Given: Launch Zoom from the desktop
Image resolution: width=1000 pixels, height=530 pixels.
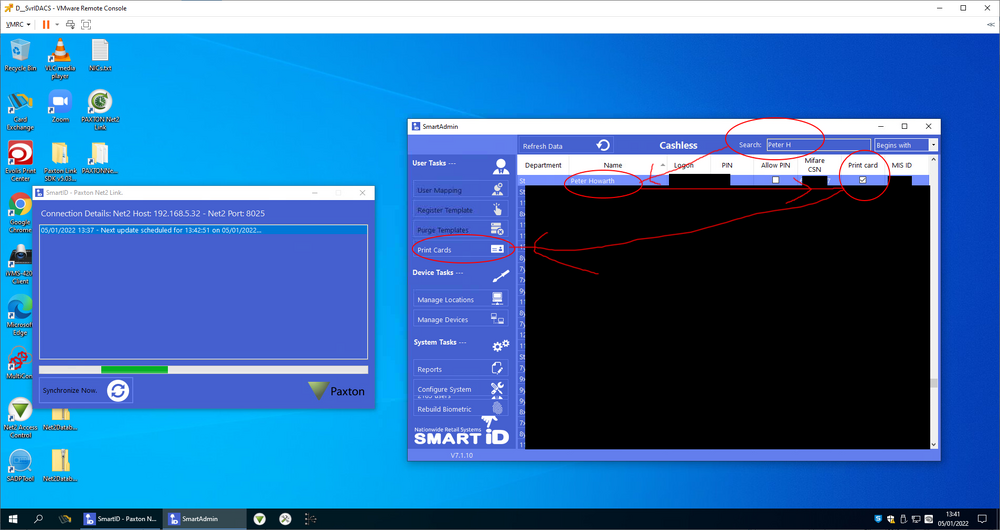Looking at the screenshot, I should pyautogui.click(x=60, y=107).
